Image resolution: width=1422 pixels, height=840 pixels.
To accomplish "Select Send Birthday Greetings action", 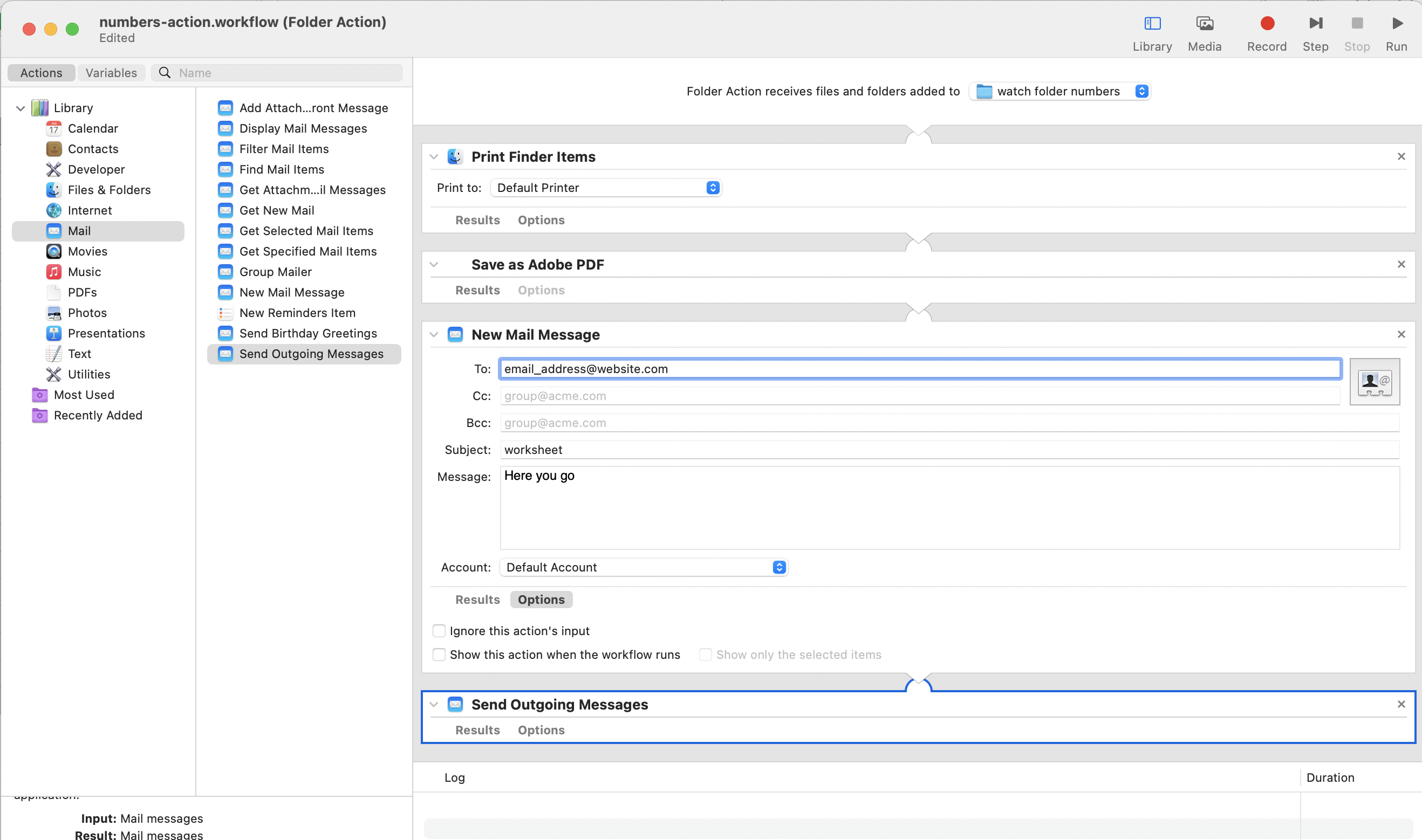I will click(307, 333).
